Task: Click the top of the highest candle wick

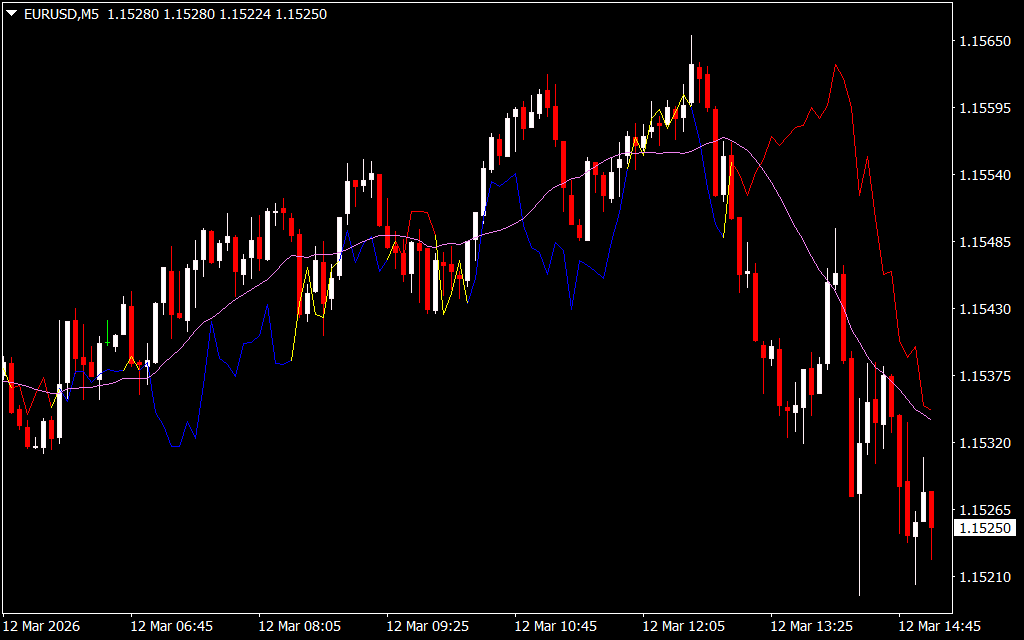Action: 691,36
